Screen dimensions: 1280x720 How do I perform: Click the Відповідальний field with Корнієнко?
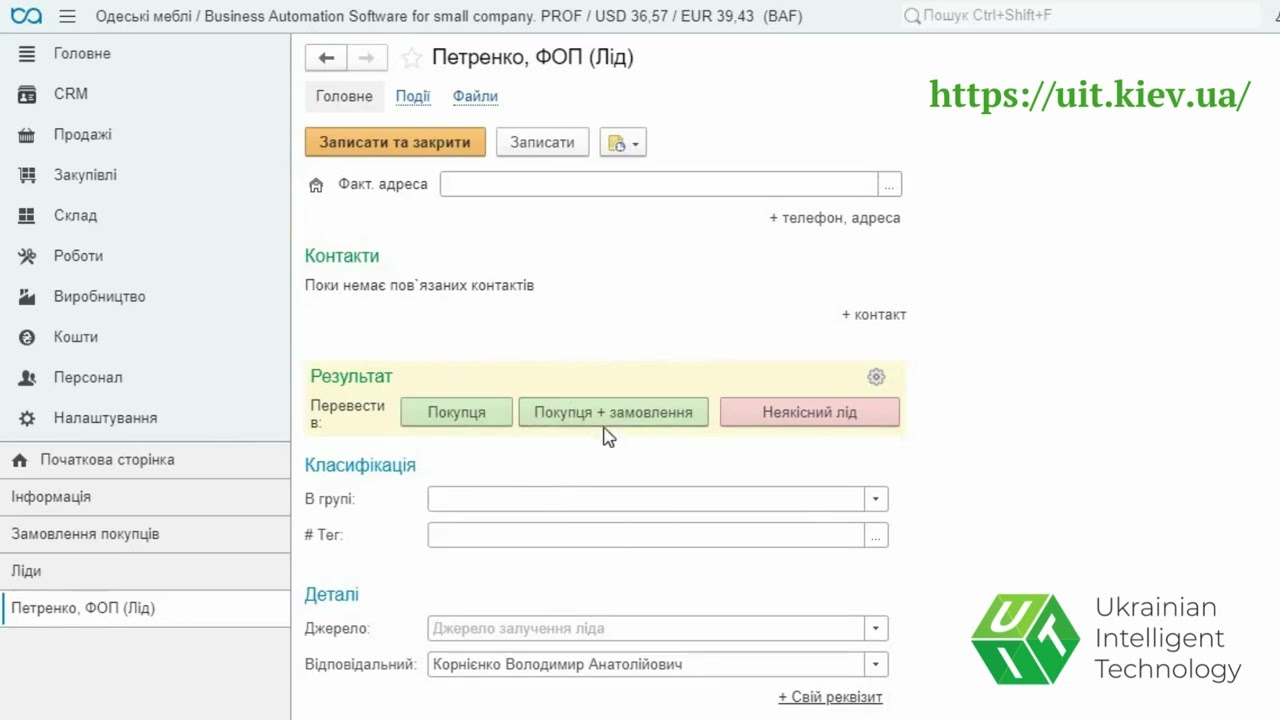(x=646, y=664)
